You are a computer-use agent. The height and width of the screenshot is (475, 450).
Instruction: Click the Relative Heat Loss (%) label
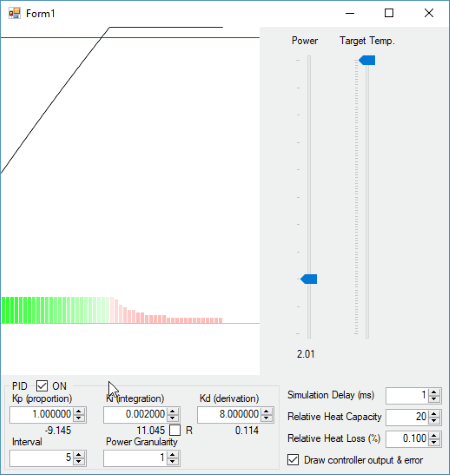(x=334, y=439)
